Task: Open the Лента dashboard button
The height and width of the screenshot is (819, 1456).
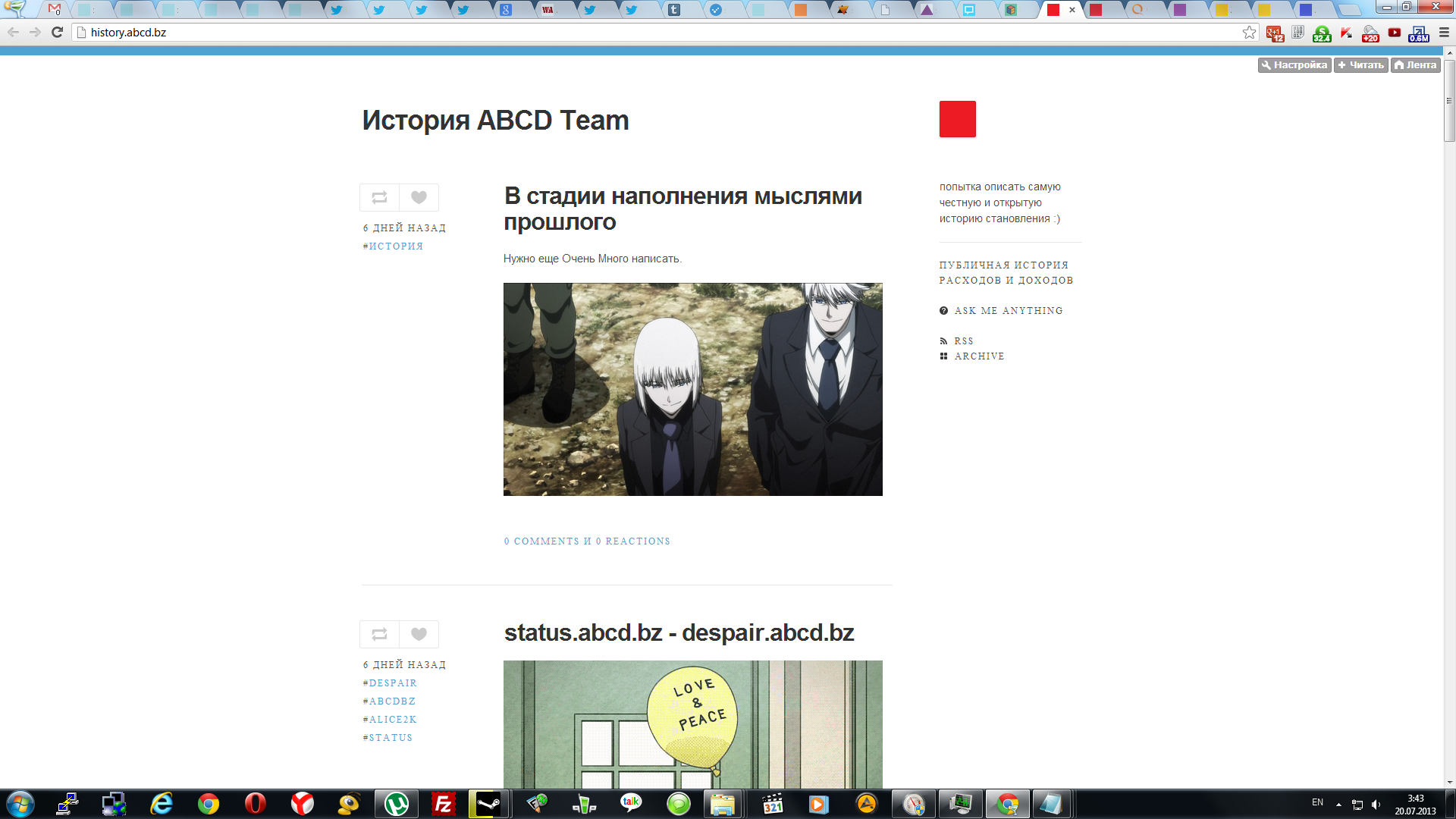Action: click(1415, 65)
